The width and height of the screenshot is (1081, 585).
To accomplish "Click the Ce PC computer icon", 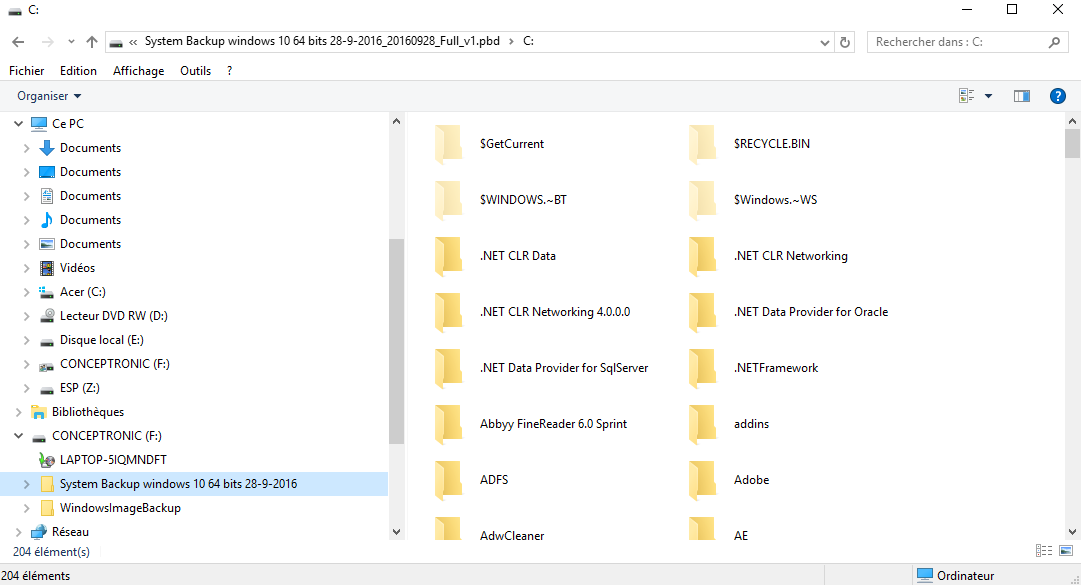I will (39, 124).
